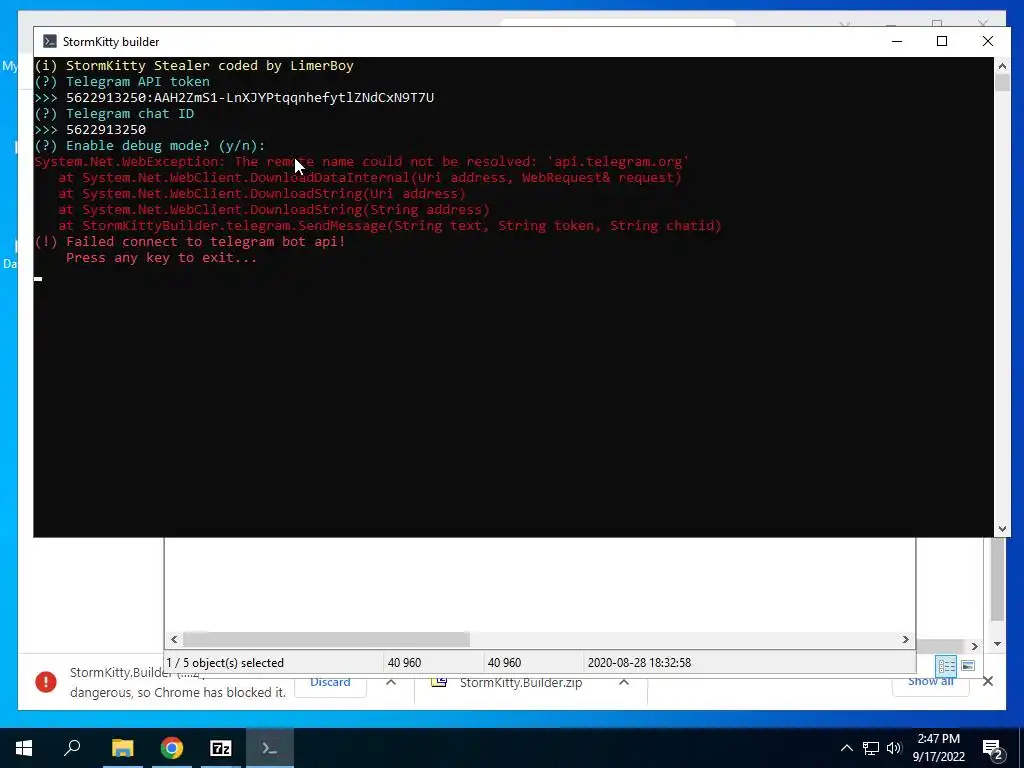Image resolution: width=1024 pixels, height=768 pixels.
Task: Switch to Google Chrome in the taskbar
Action: [172, 748]
